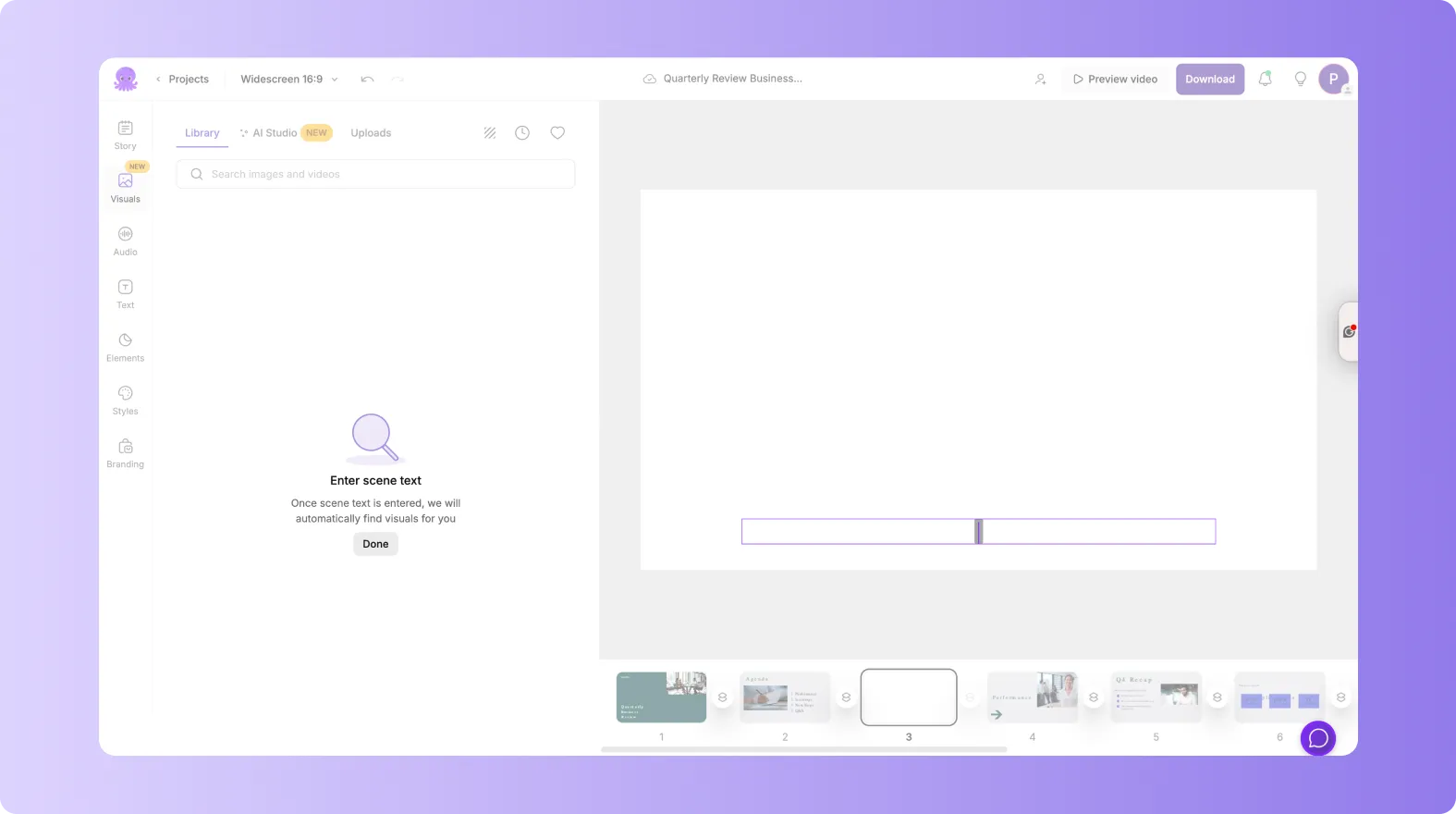Open the Branding panel
The height and width of the screenshot is (814, 1456).
tap(125, 453)
